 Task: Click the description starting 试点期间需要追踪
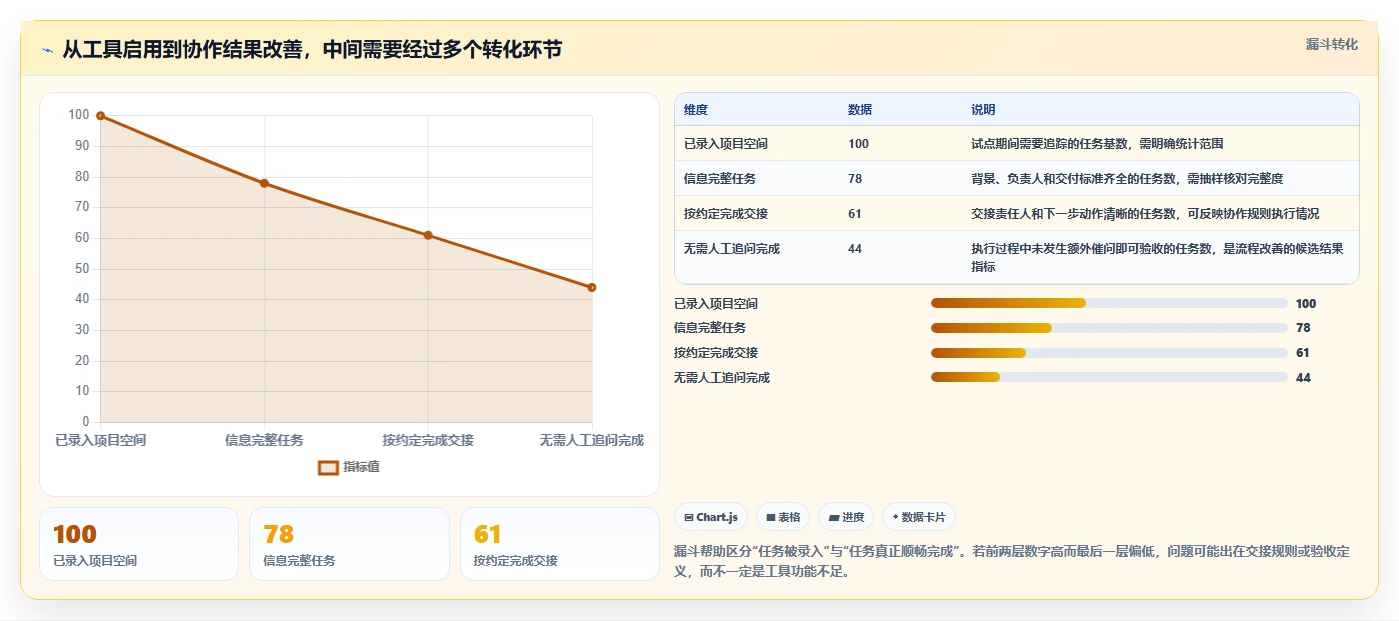tap(1097, 144)
